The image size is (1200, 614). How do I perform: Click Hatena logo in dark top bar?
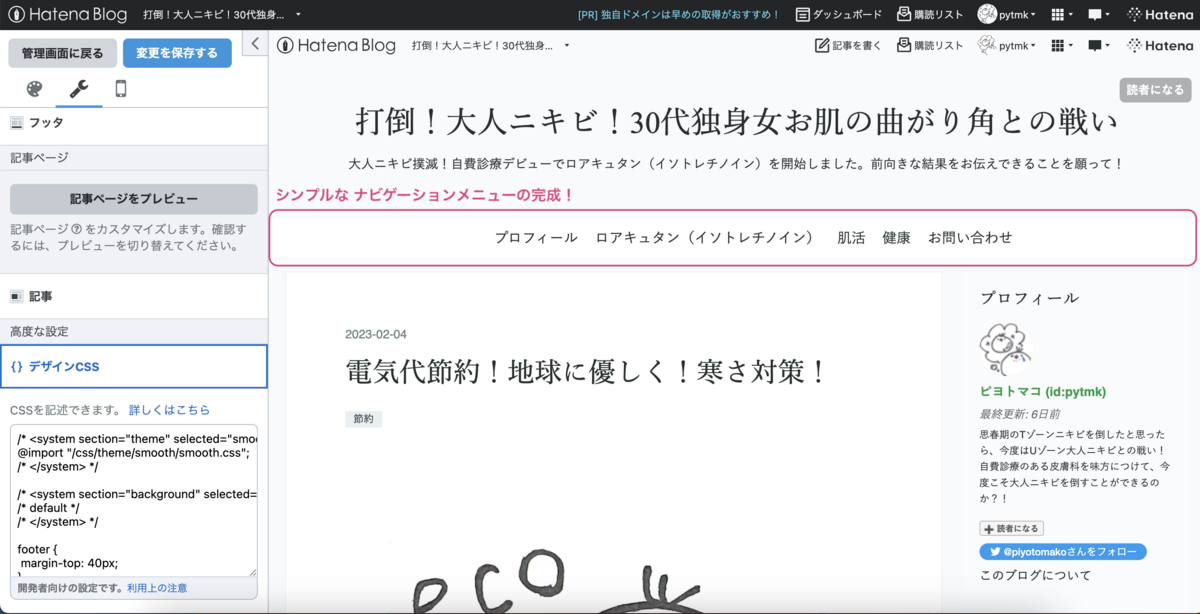(1160, 15)
